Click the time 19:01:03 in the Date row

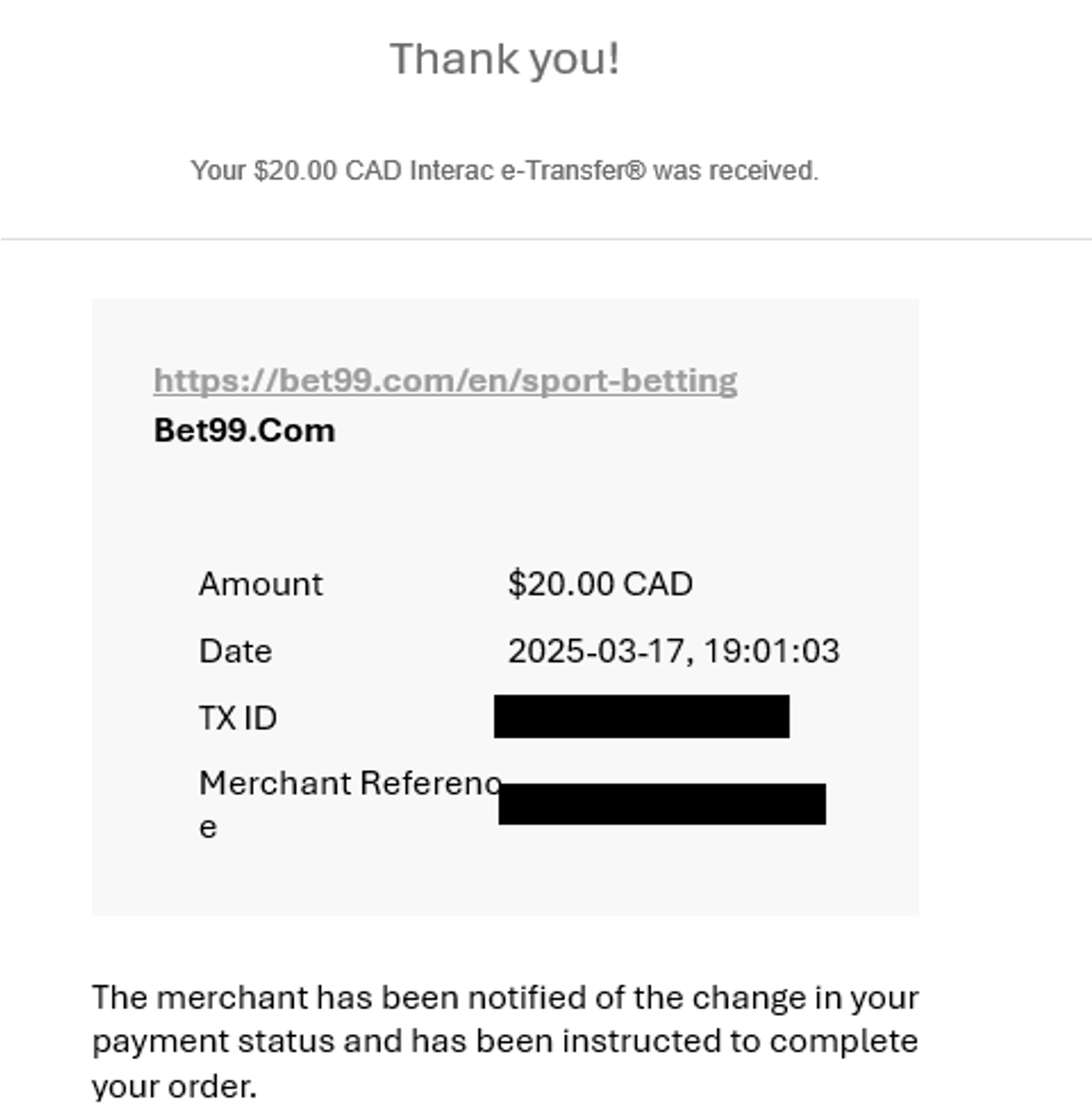[x=771, y=651]
